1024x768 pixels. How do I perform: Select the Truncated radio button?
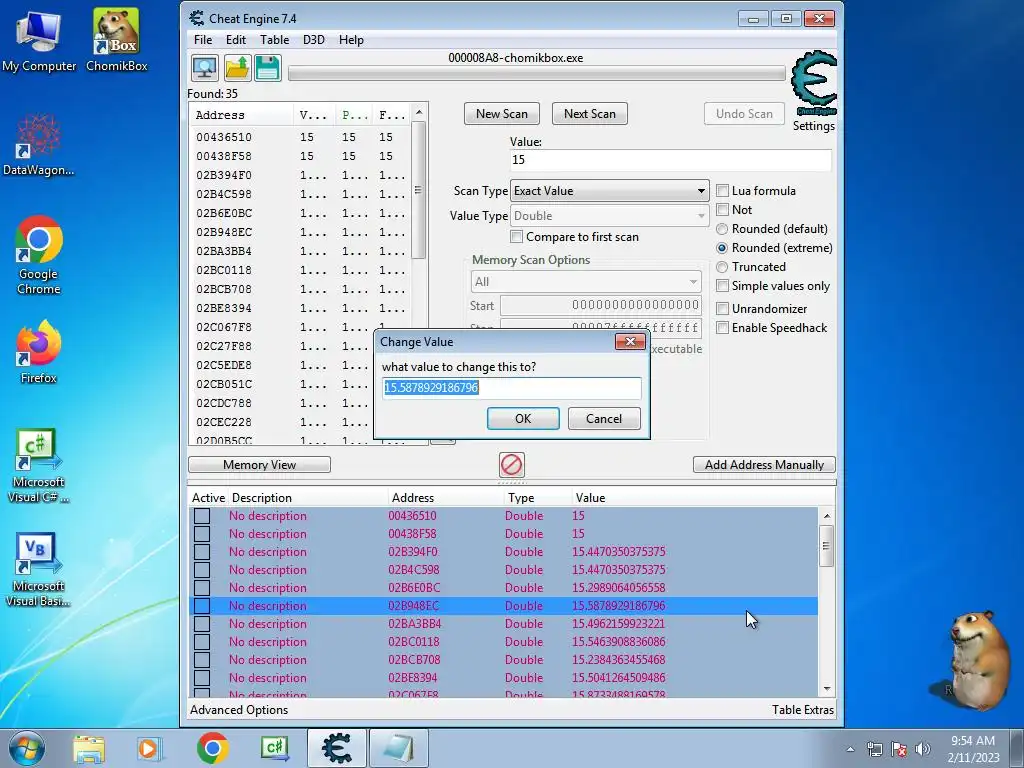pyautogui.click(x=722, y=267)
